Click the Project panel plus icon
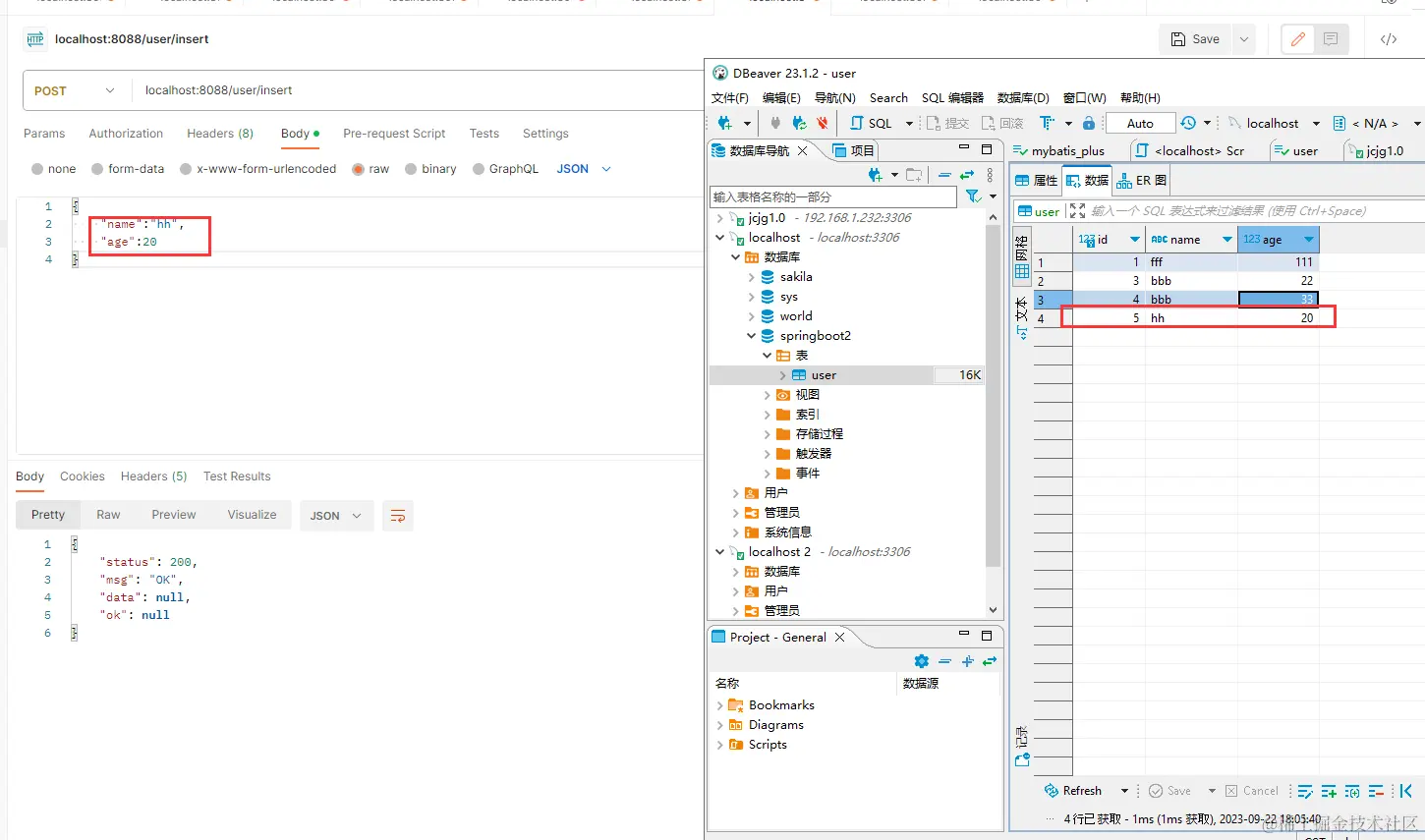The height and width of the screenshot is (840, 1425). click(x=967, y=661)
